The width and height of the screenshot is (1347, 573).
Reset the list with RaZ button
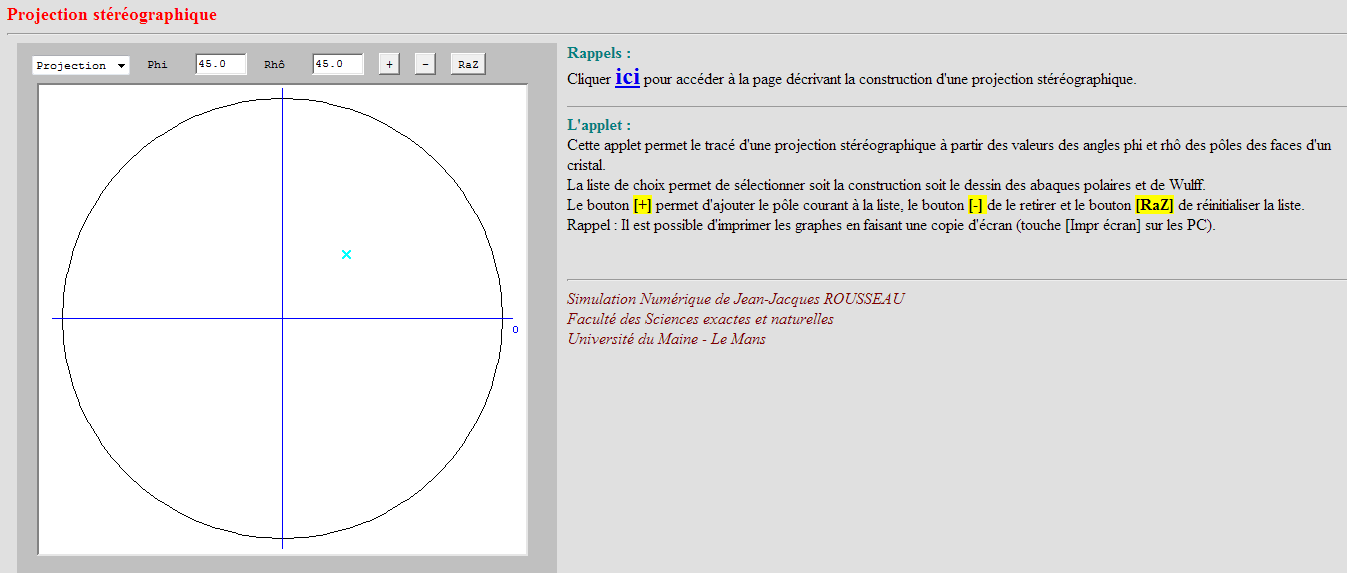(x=468, y=64)
